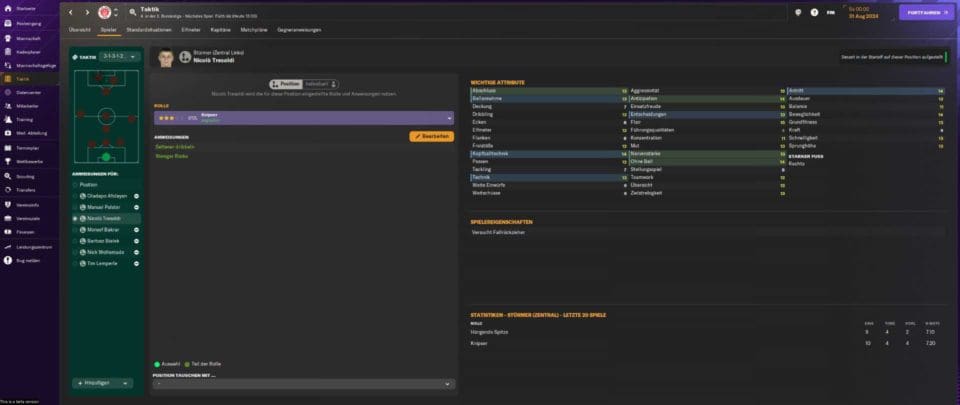
Task: Open the Position tauschen mit dropdown
Action: click(304, 383)
